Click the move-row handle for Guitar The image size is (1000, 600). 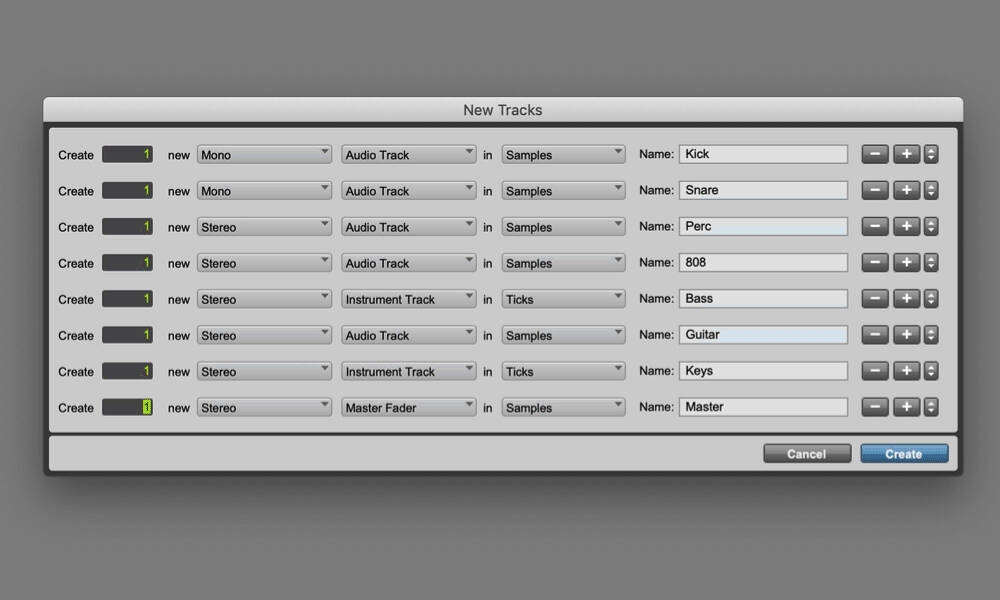click(x=931, y=335)
